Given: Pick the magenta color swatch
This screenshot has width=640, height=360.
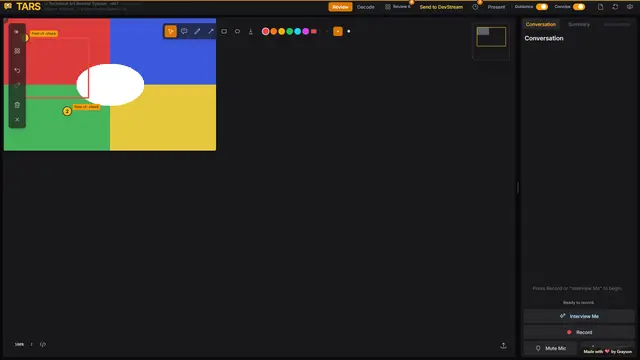Looking at the screenshot, I should click(x=306, y=31).
